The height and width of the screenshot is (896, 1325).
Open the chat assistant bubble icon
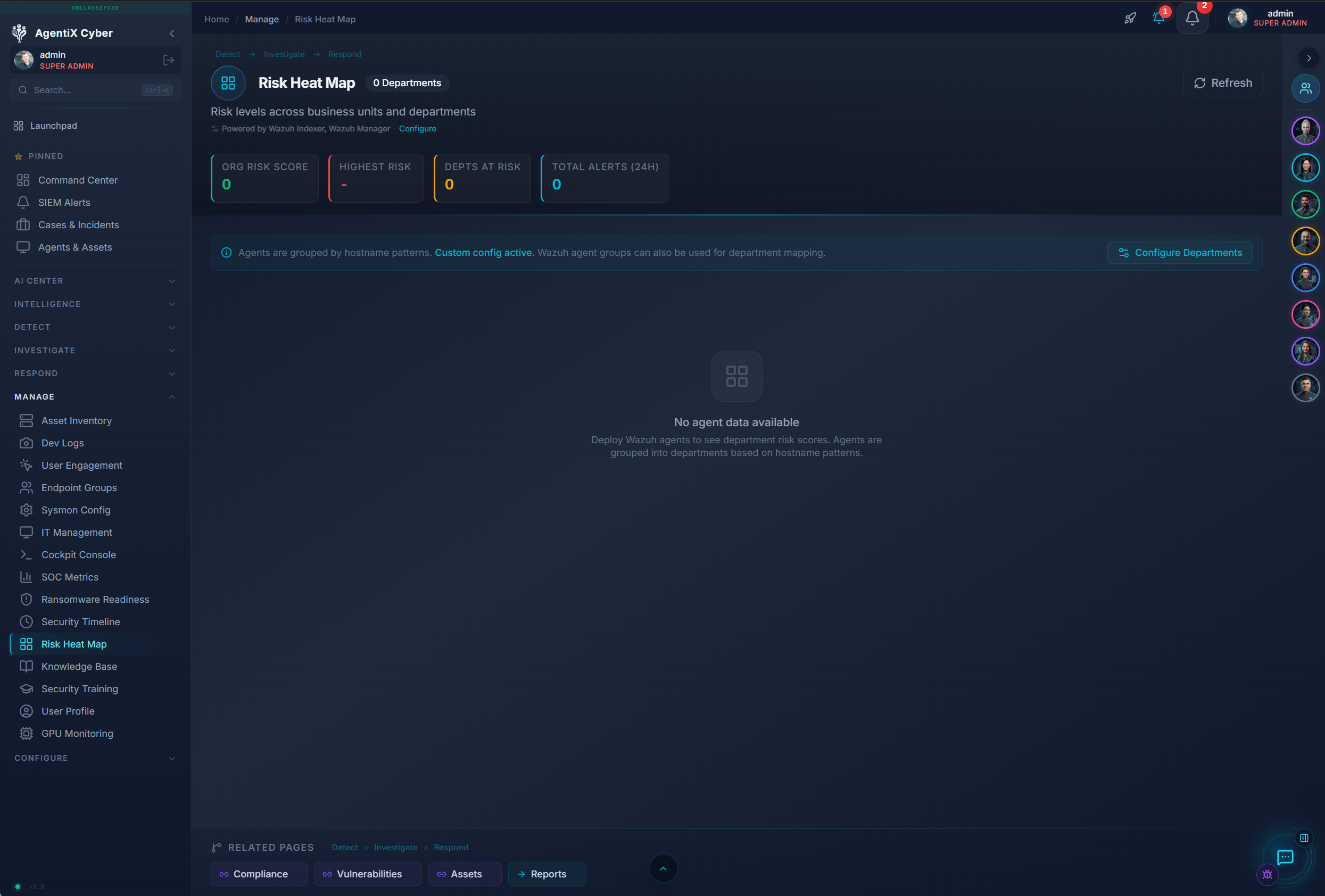point(1285,857)
